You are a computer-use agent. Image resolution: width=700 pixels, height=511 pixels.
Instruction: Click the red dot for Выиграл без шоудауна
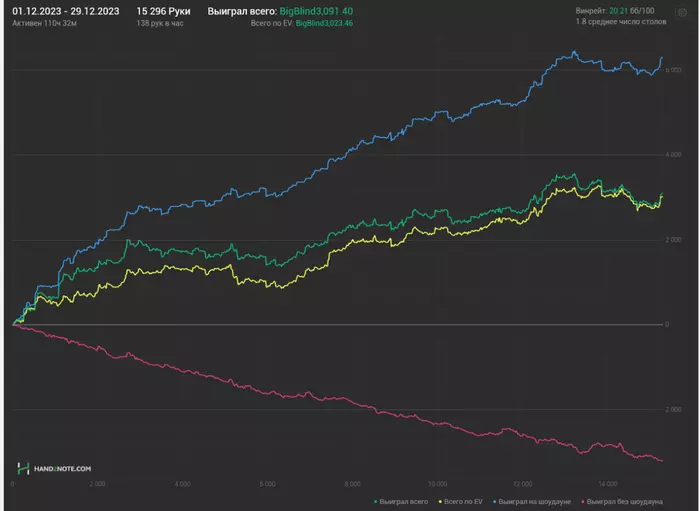click(583, 499)
